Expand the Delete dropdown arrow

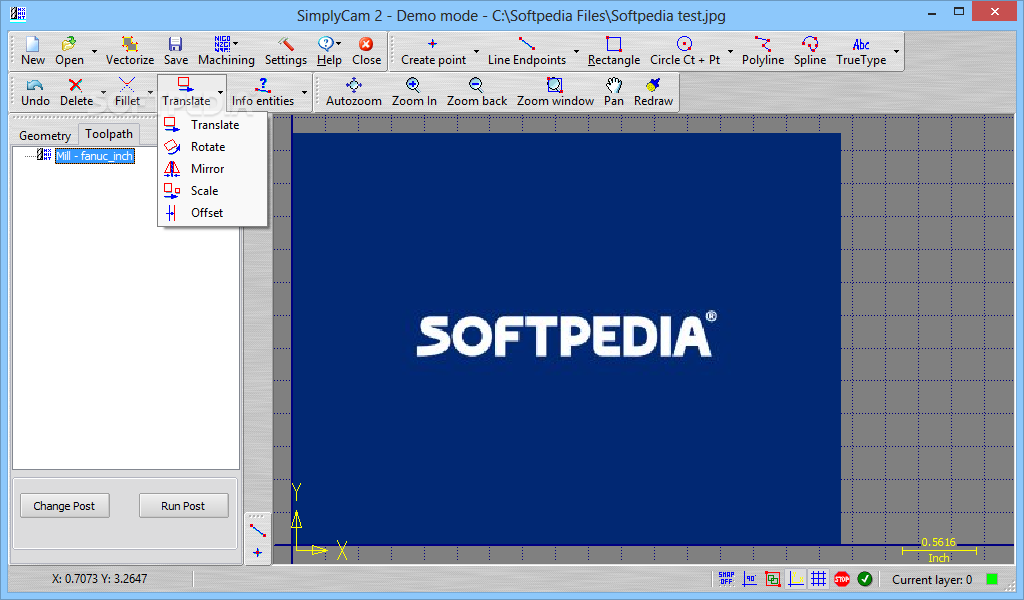coord(103,93)
